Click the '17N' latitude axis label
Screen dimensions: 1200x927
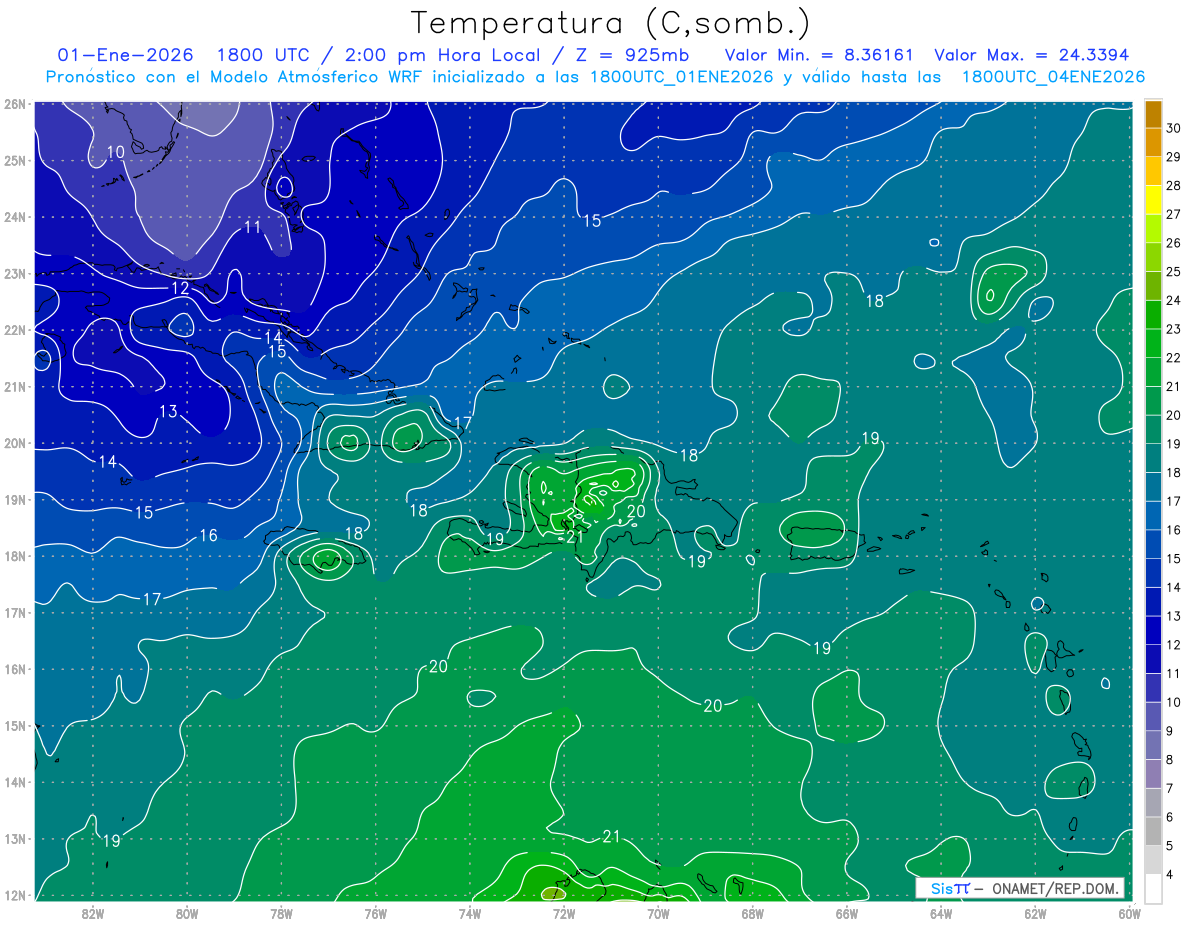15,612
